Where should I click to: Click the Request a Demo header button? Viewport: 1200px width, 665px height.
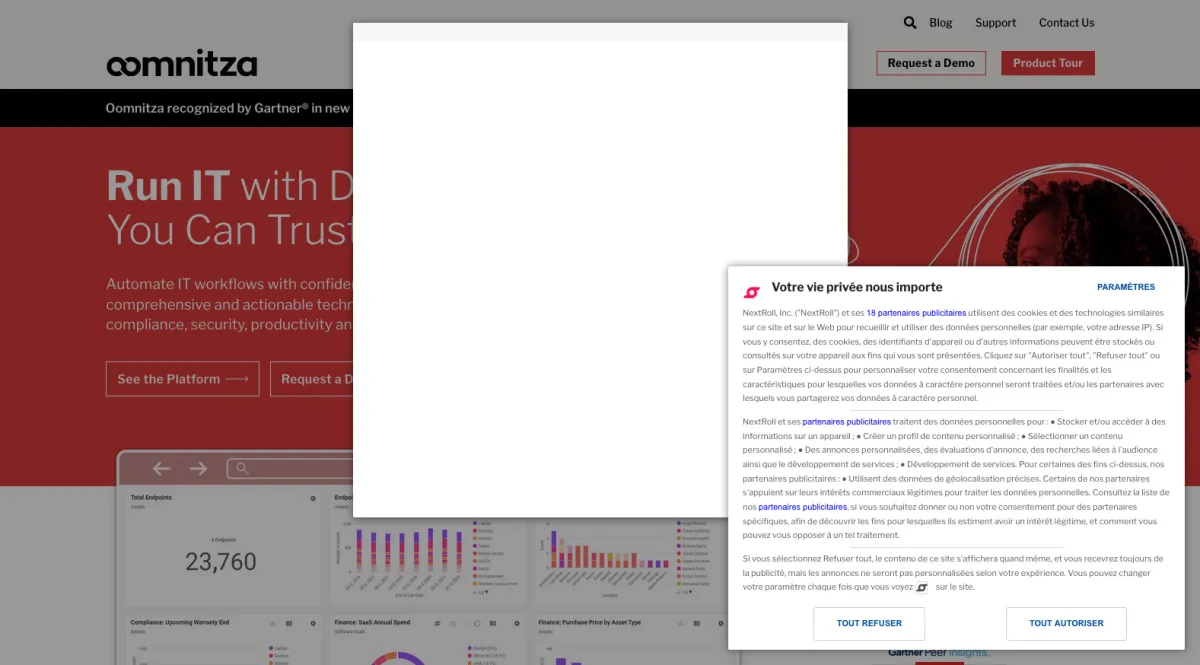(931, 63)
